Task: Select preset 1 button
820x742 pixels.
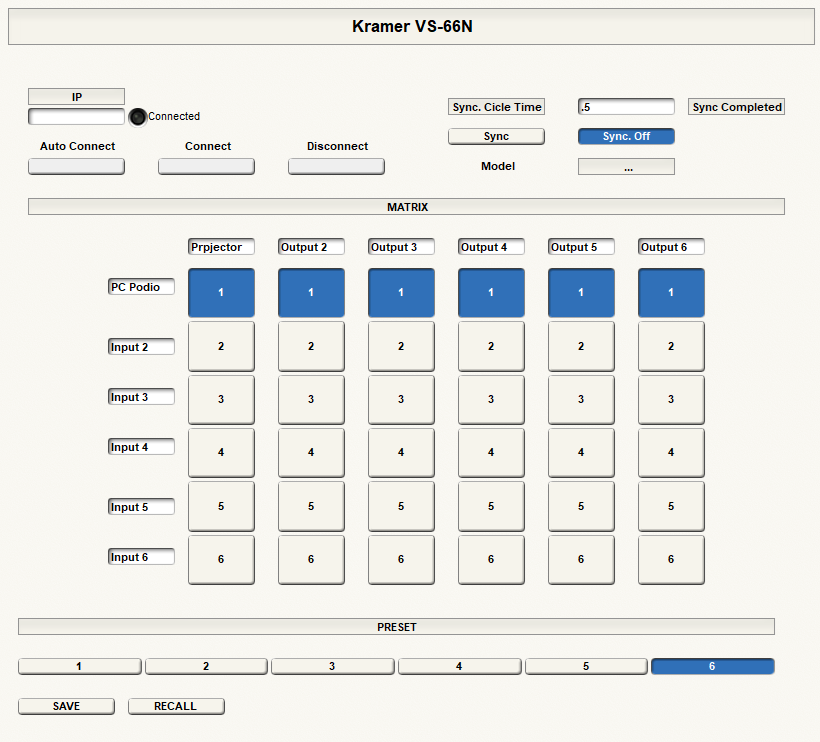Action: 80,666
